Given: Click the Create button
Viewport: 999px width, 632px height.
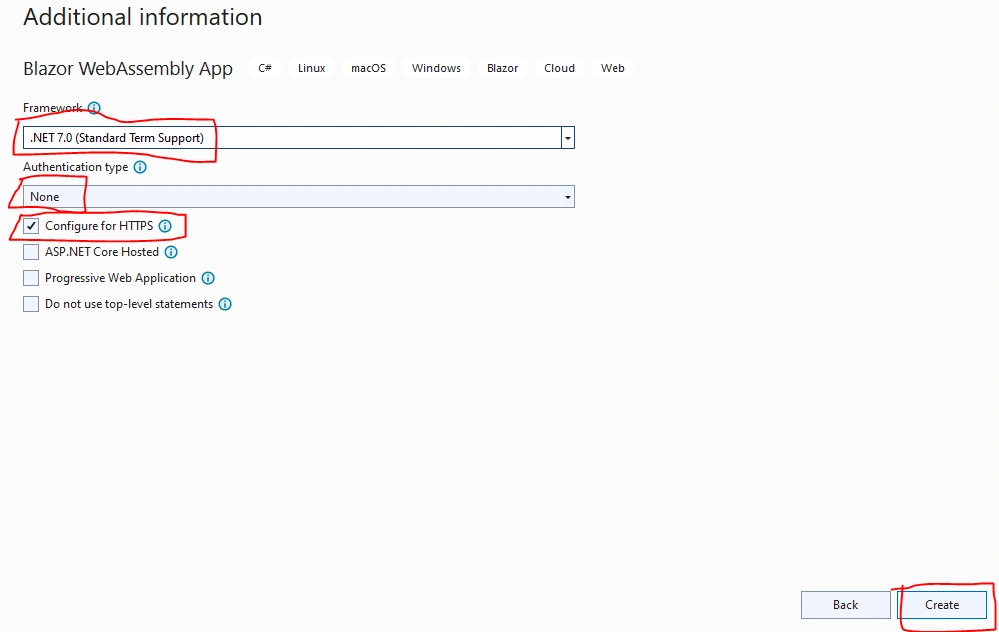Looking at the screenshot, I should pyautogui.click(x=942, y=605).
